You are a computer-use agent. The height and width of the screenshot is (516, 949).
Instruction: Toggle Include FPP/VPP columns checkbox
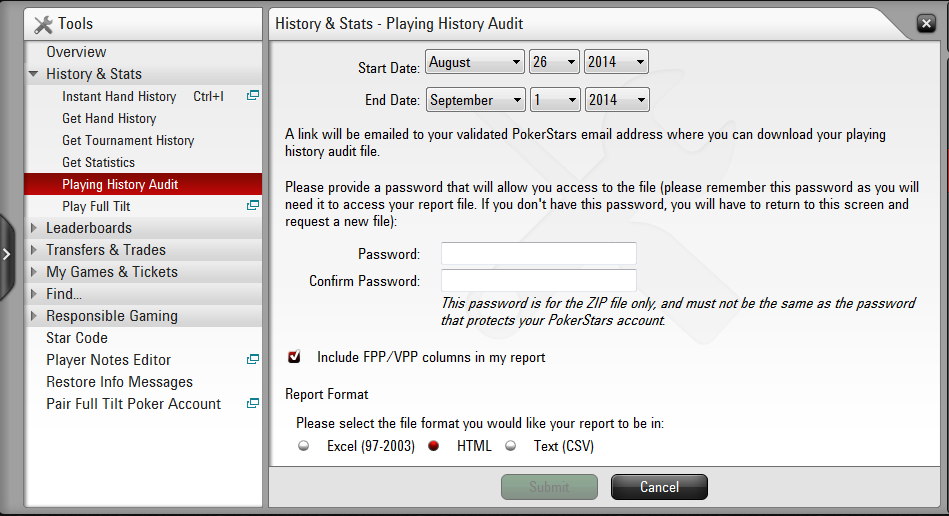(x=294, y=357)
